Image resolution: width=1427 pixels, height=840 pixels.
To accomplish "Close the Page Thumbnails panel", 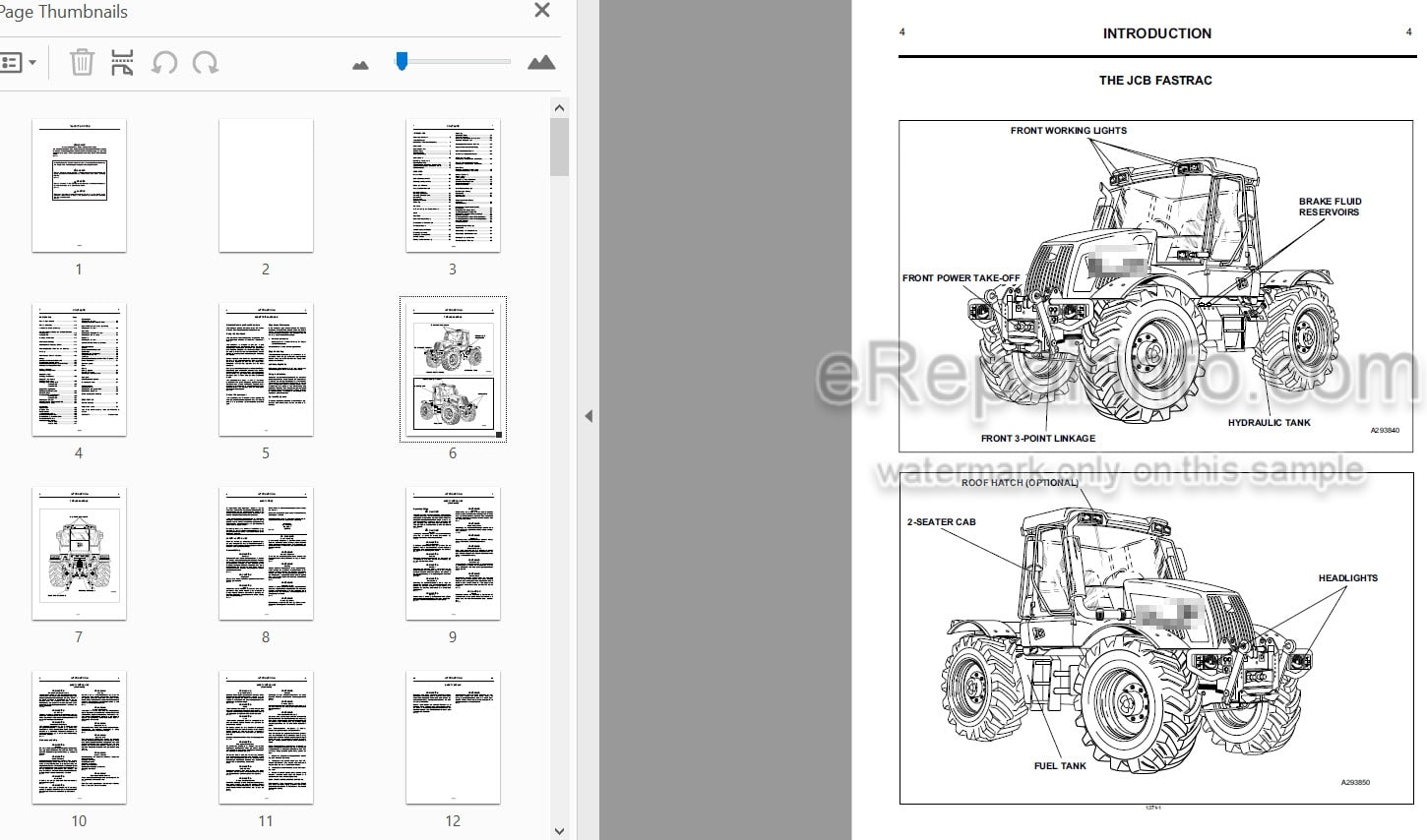I will [541, 11].
